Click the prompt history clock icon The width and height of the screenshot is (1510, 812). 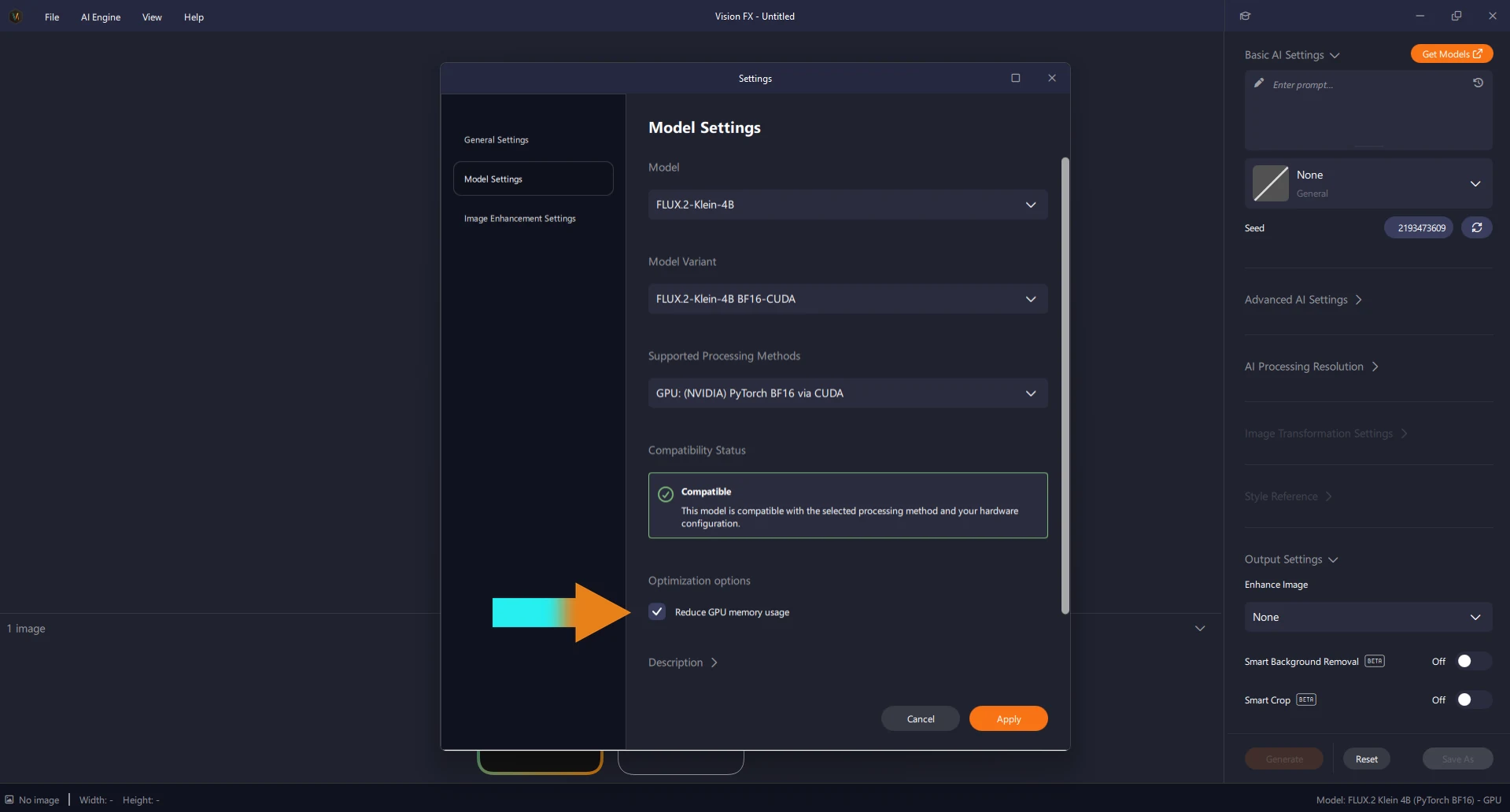[x=1478, y=83]
